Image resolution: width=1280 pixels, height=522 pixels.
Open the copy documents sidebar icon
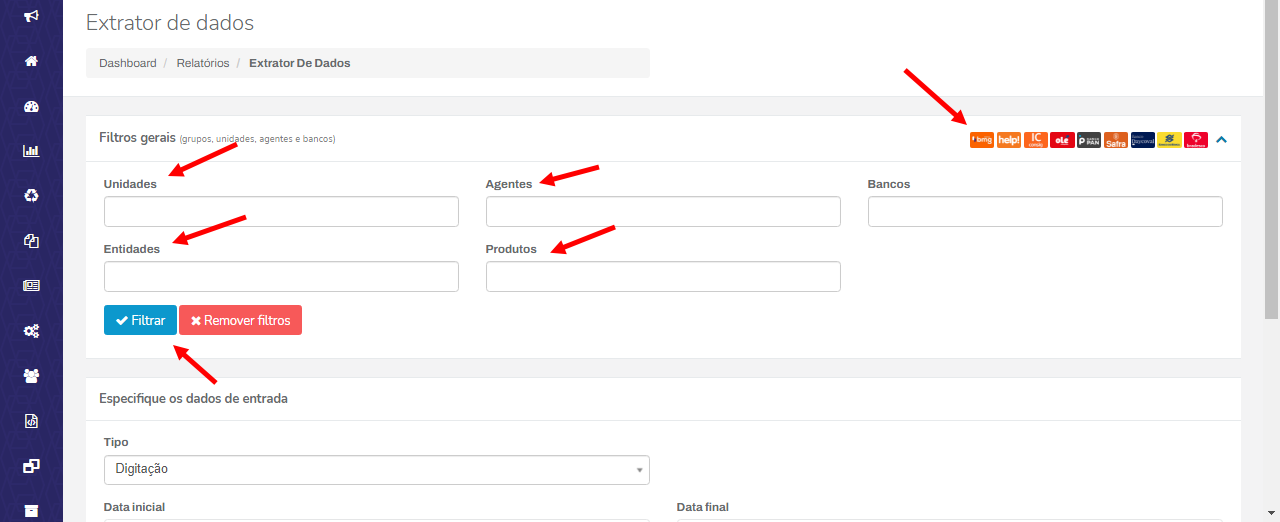(x=31, y=241)
